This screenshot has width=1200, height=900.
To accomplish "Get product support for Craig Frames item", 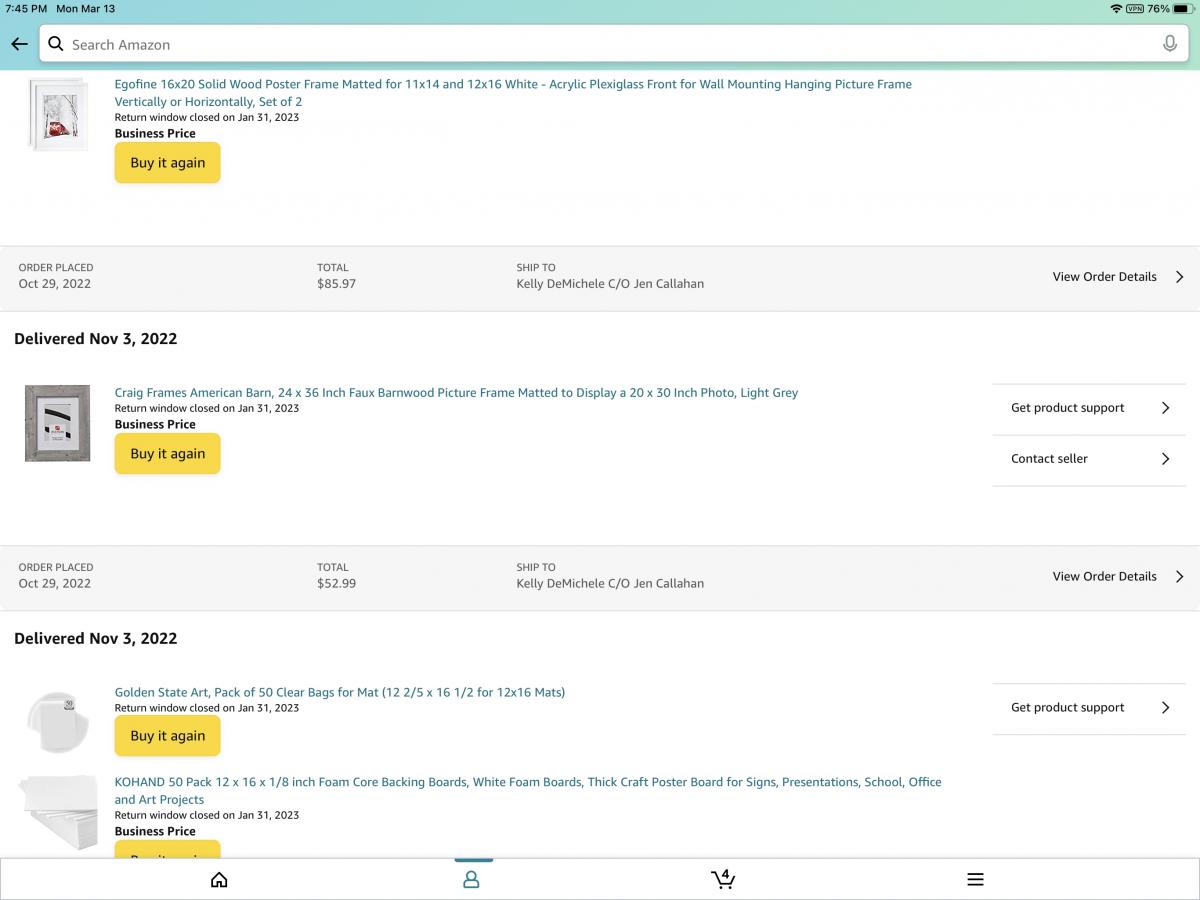I will point(1067,408).
